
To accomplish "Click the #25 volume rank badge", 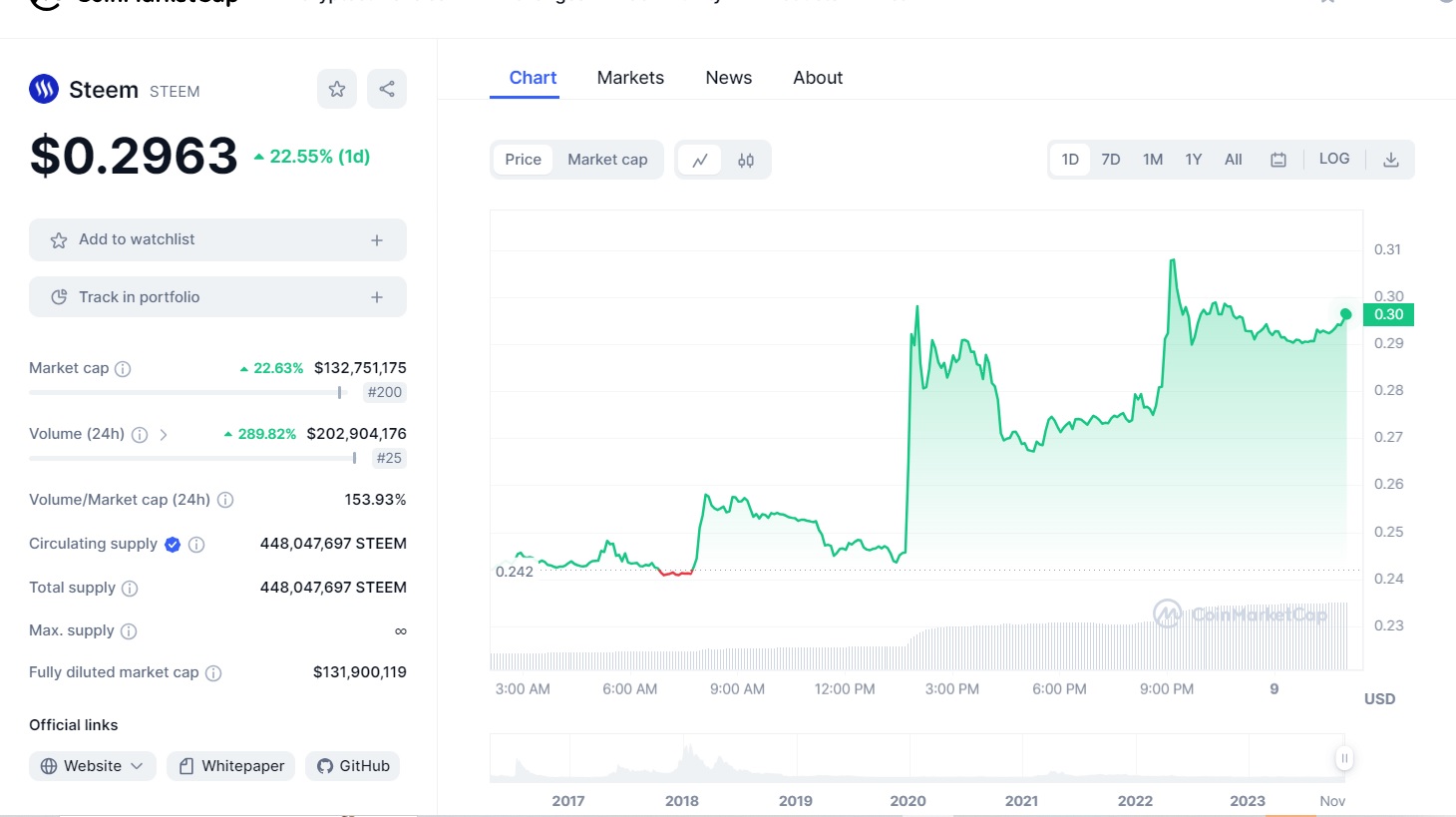I will (x=389, y=458).
